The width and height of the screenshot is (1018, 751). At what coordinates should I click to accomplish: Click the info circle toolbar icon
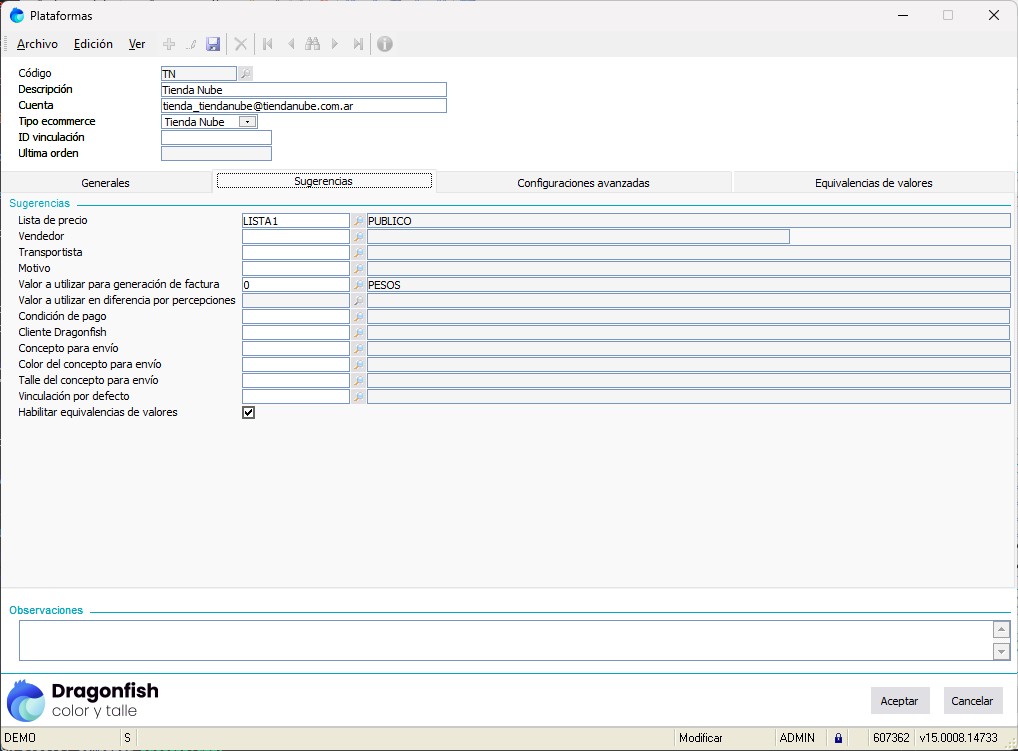point(384,44)
